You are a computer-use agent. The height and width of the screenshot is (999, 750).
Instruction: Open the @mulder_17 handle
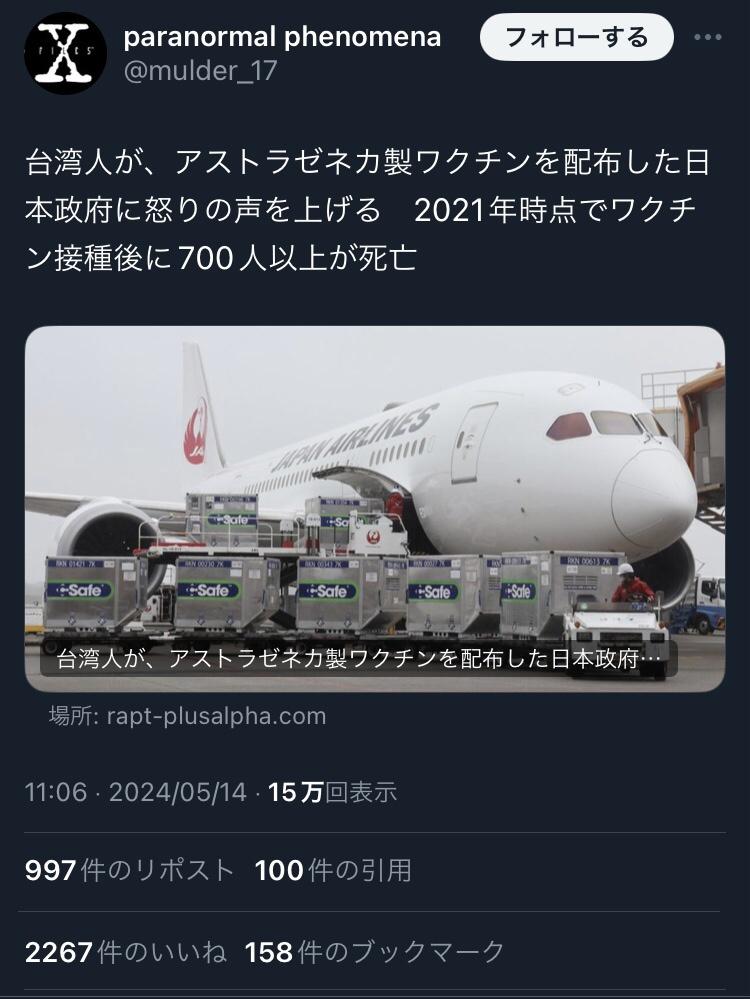(200, 71)
